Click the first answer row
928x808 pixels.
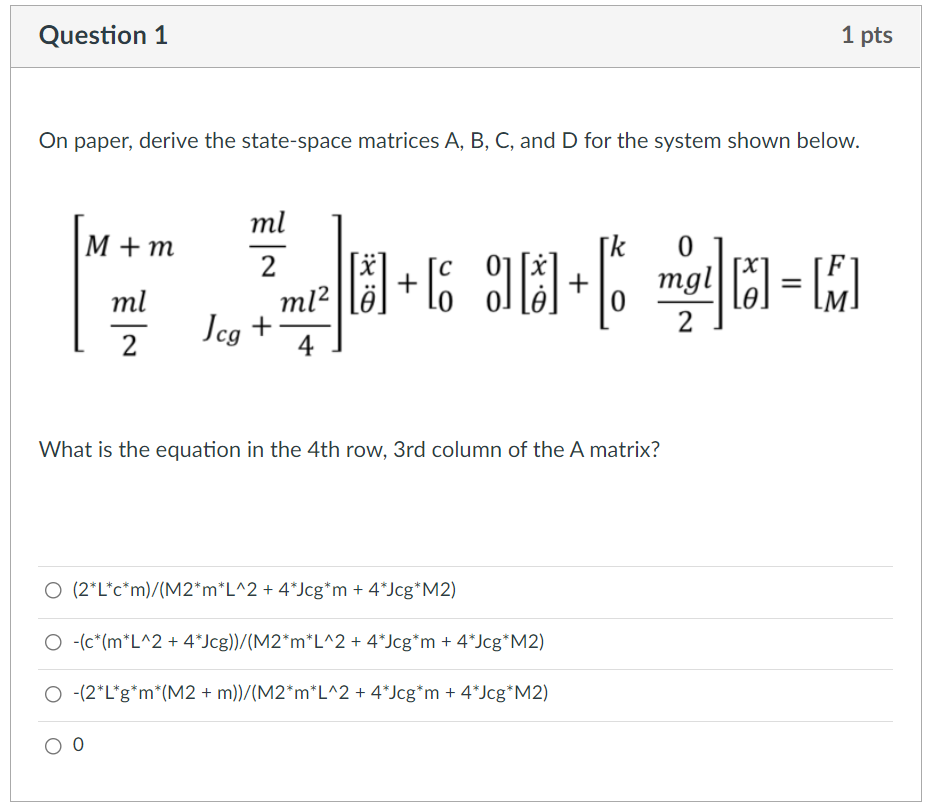(464, 590)
